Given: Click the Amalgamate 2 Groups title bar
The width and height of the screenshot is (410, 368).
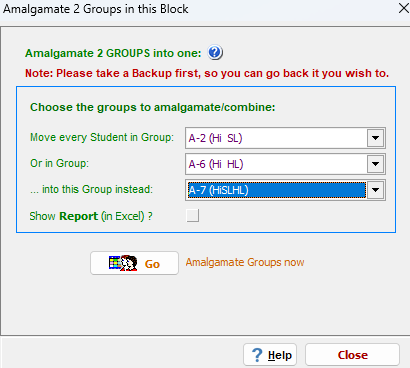Looking at the screenshot, I should click(96, 9).
